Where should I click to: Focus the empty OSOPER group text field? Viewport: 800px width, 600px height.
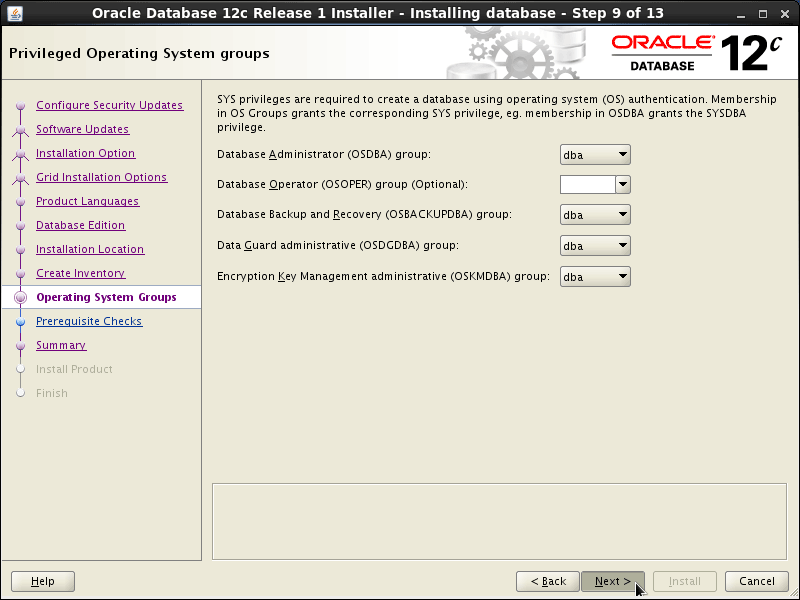click(588, 185)
